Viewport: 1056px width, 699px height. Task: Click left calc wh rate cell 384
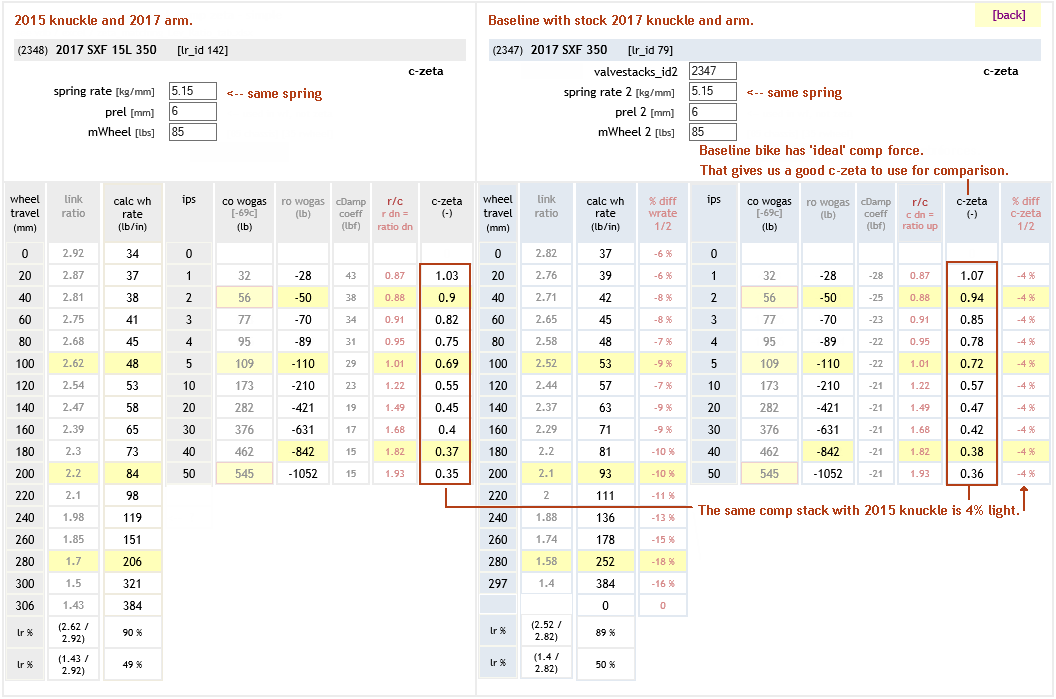(x=133, y=605)
